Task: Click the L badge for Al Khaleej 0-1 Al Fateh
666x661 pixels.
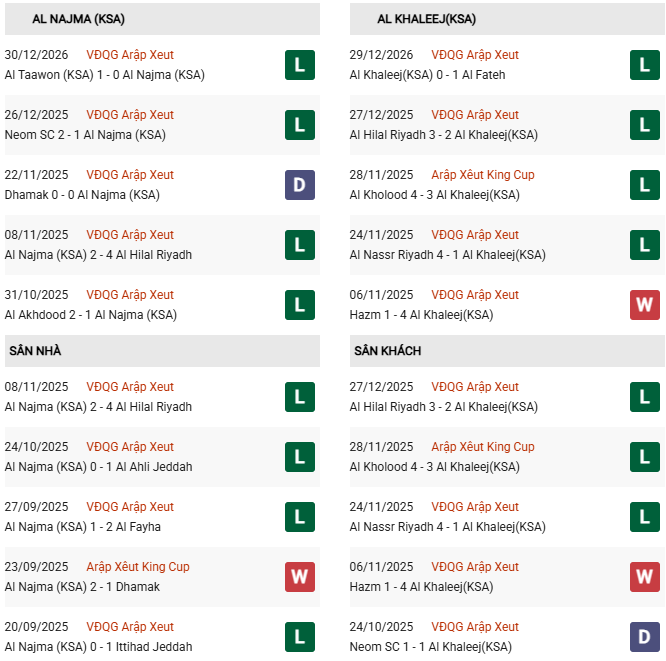Action: point(644,65)
